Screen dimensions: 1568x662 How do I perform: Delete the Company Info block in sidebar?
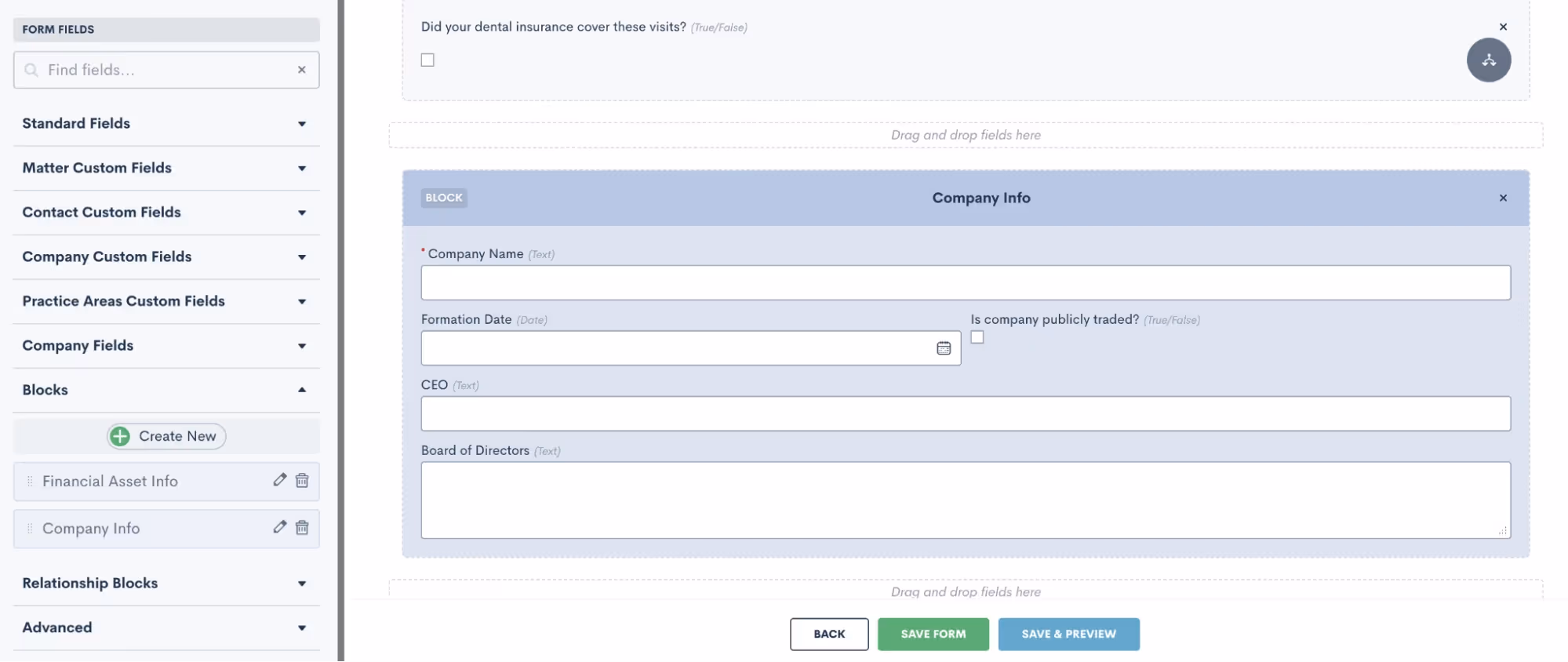point(302,527)
